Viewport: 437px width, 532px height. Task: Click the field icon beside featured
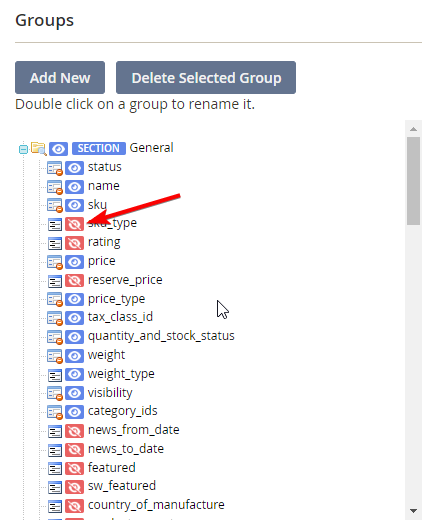(x=55, y=469)
